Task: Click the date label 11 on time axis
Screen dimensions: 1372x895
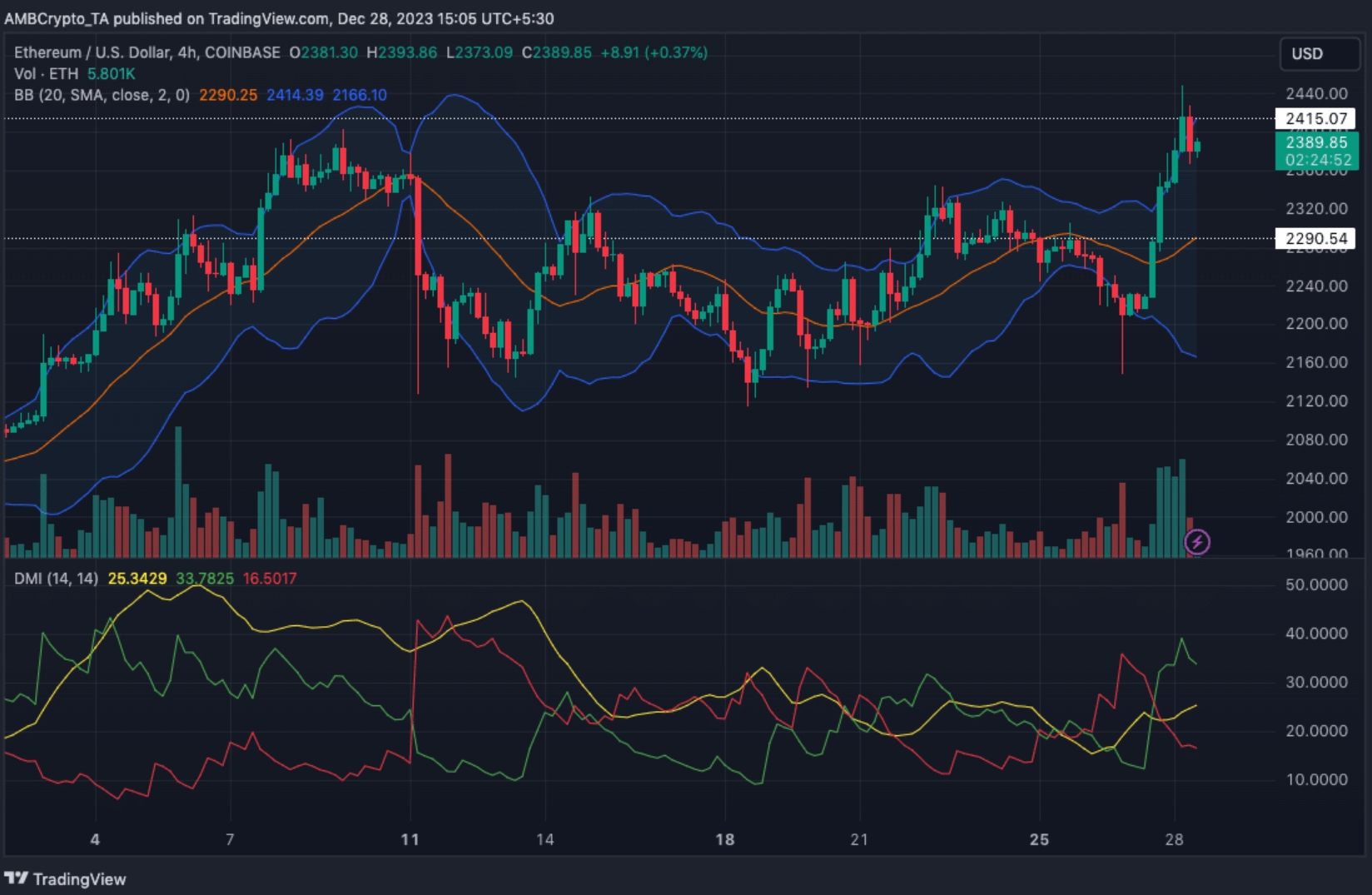Action: tap(410, 839)
